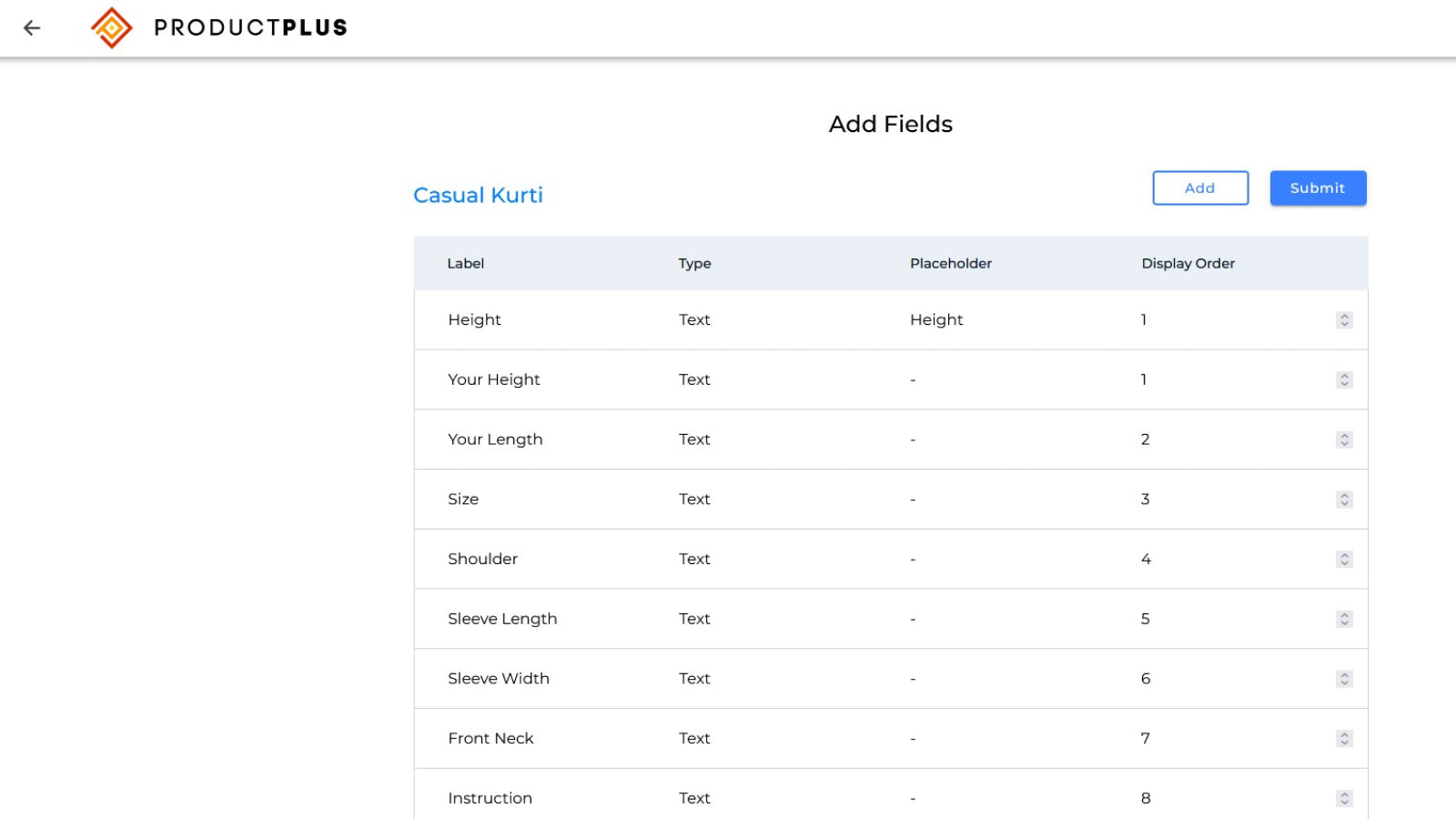Click the Display Order column header
1456x819 pixels.
(1188, 263)
